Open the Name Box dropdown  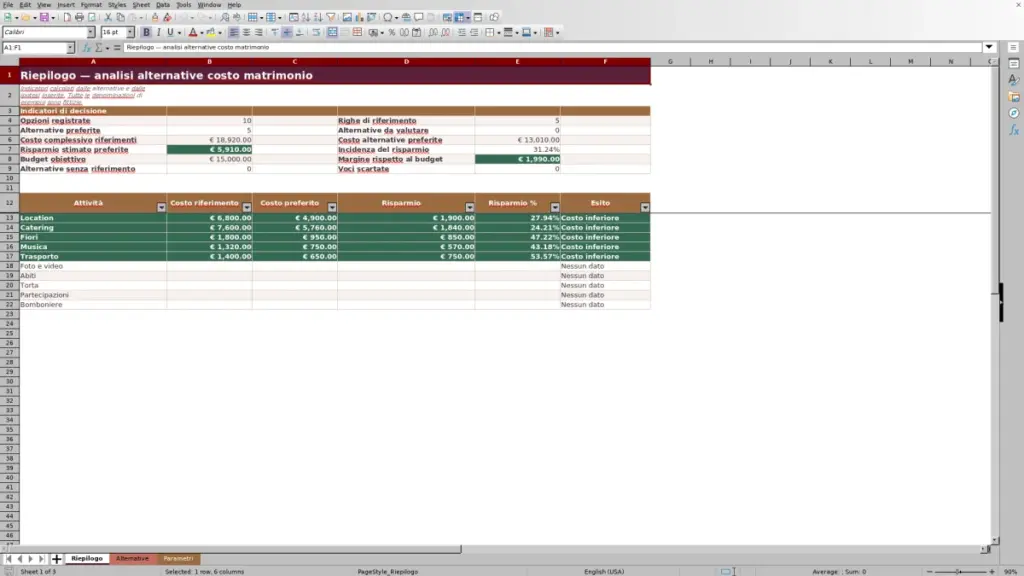[71, 48]
